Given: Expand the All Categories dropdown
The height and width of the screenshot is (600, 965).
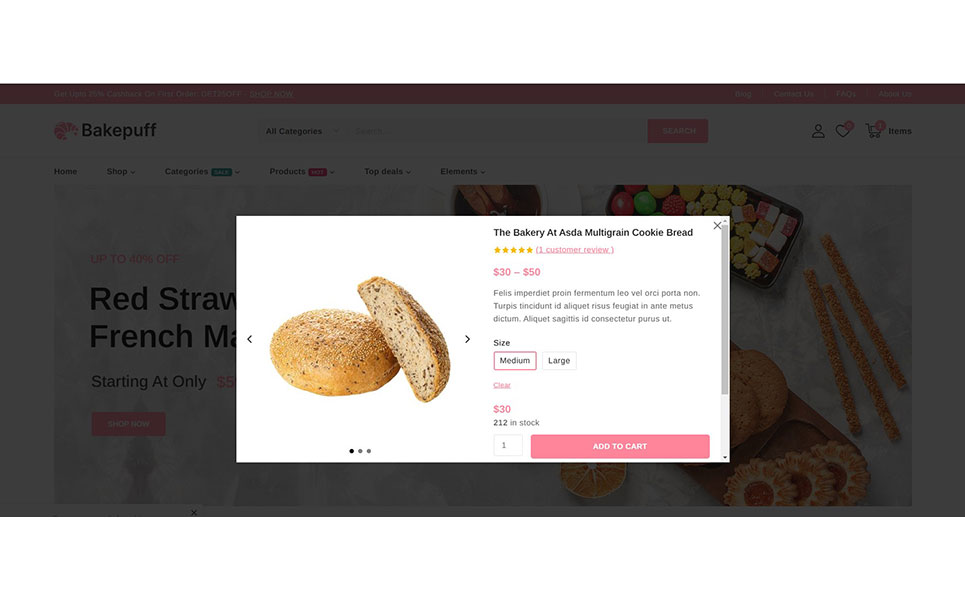Looking at the screenshot, I should pyautogui.click(x=302, y=131).
